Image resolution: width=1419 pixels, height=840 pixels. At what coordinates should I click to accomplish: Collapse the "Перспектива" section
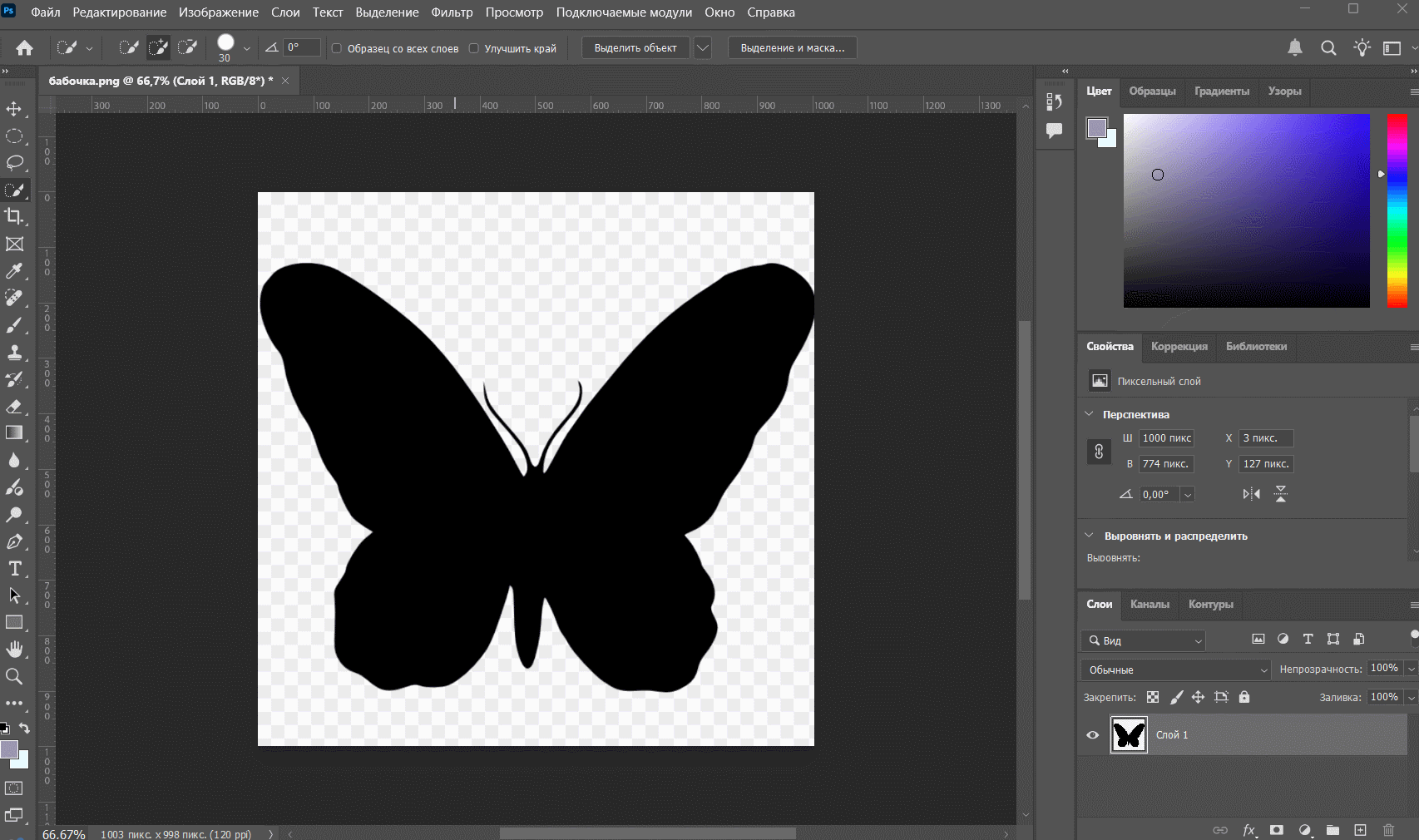point(1090,414)
